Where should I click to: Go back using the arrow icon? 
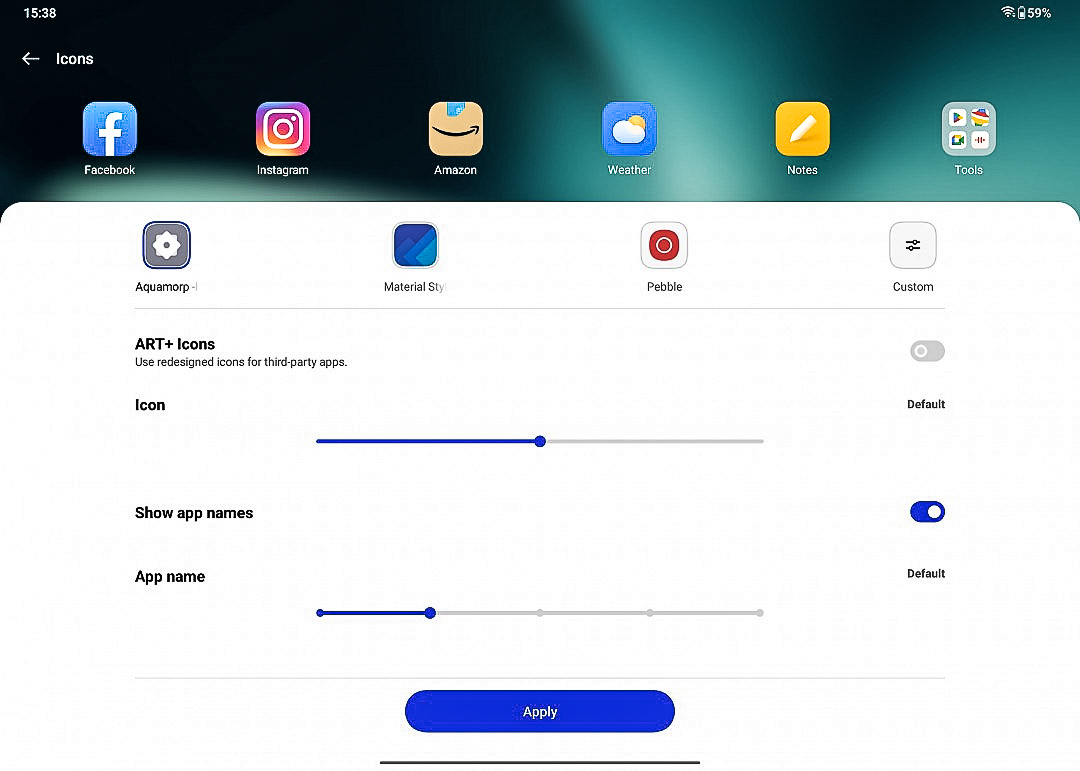pyautogui.click(x=30, y=59)
